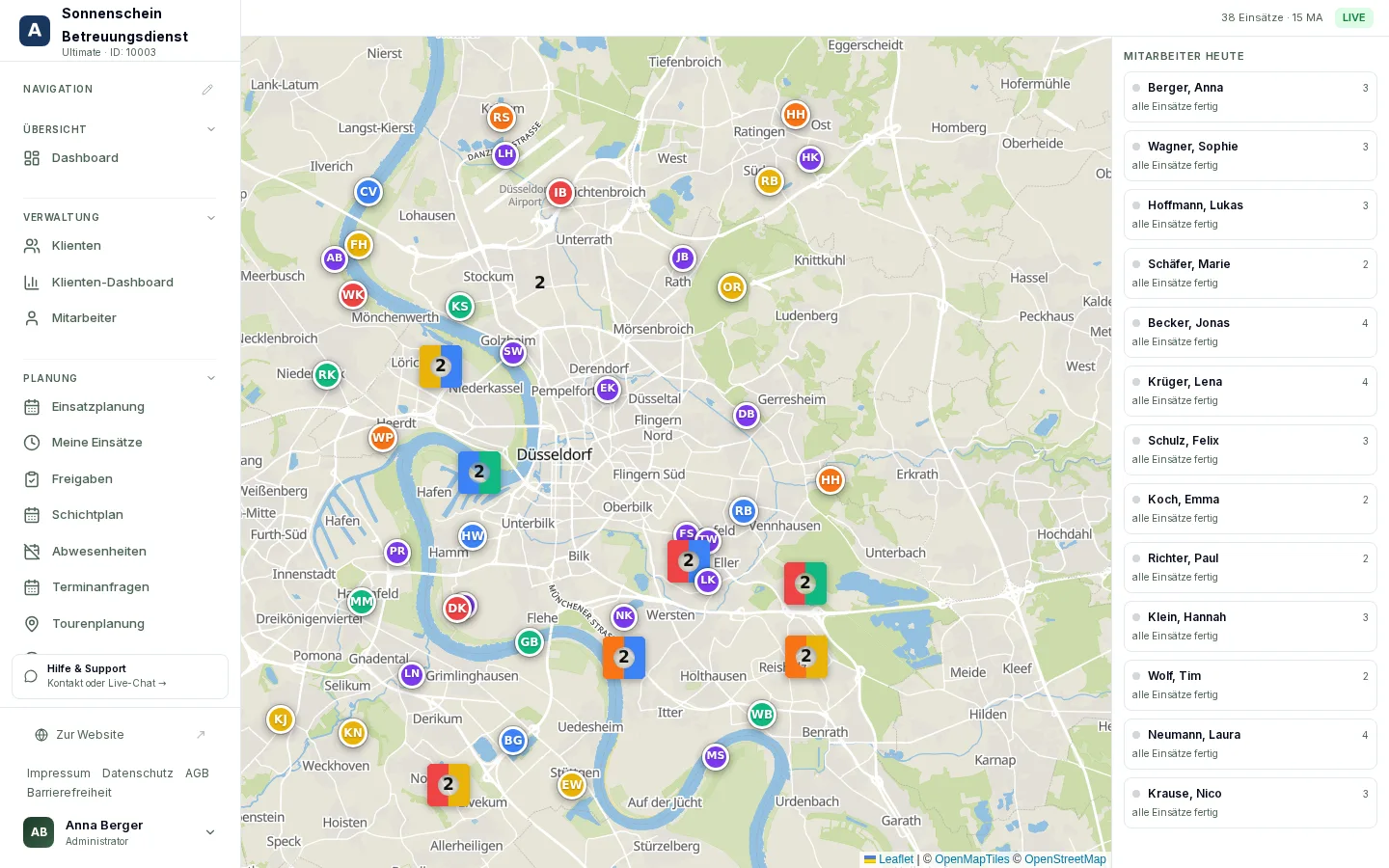Click the globe icon beside Zur Website

[x=41, y=735]
